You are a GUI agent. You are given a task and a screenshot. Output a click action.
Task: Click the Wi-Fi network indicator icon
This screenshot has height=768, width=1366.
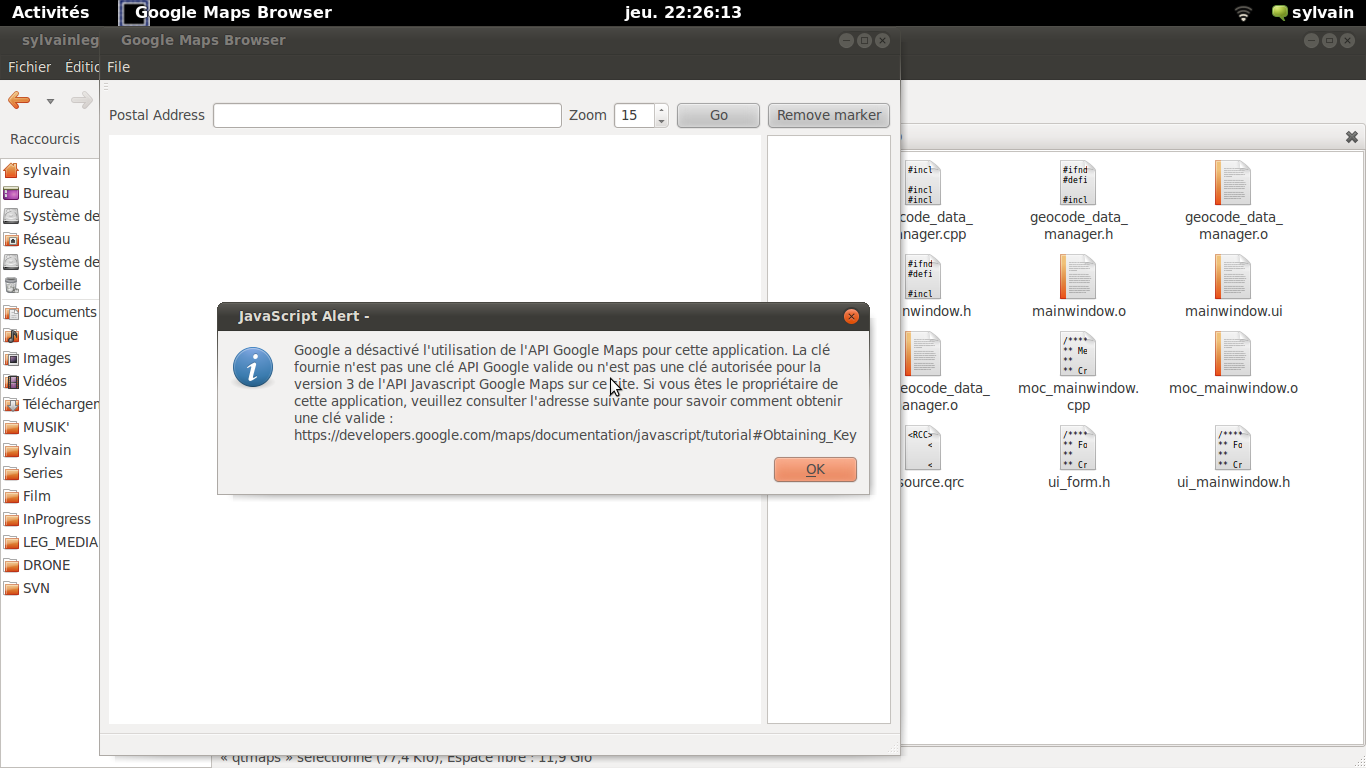tap(1243, 13)
